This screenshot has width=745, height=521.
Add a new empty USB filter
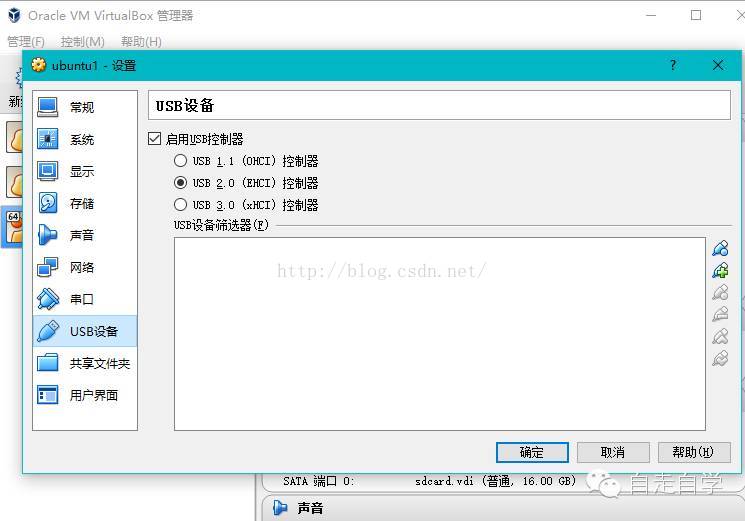pos(720,248)
